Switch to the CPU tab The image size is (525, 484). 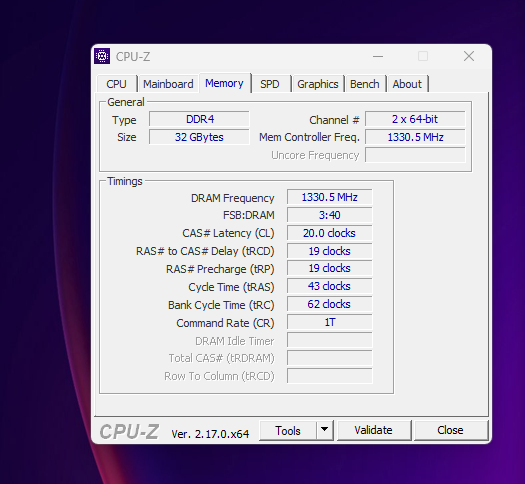[x=116, y=84]
